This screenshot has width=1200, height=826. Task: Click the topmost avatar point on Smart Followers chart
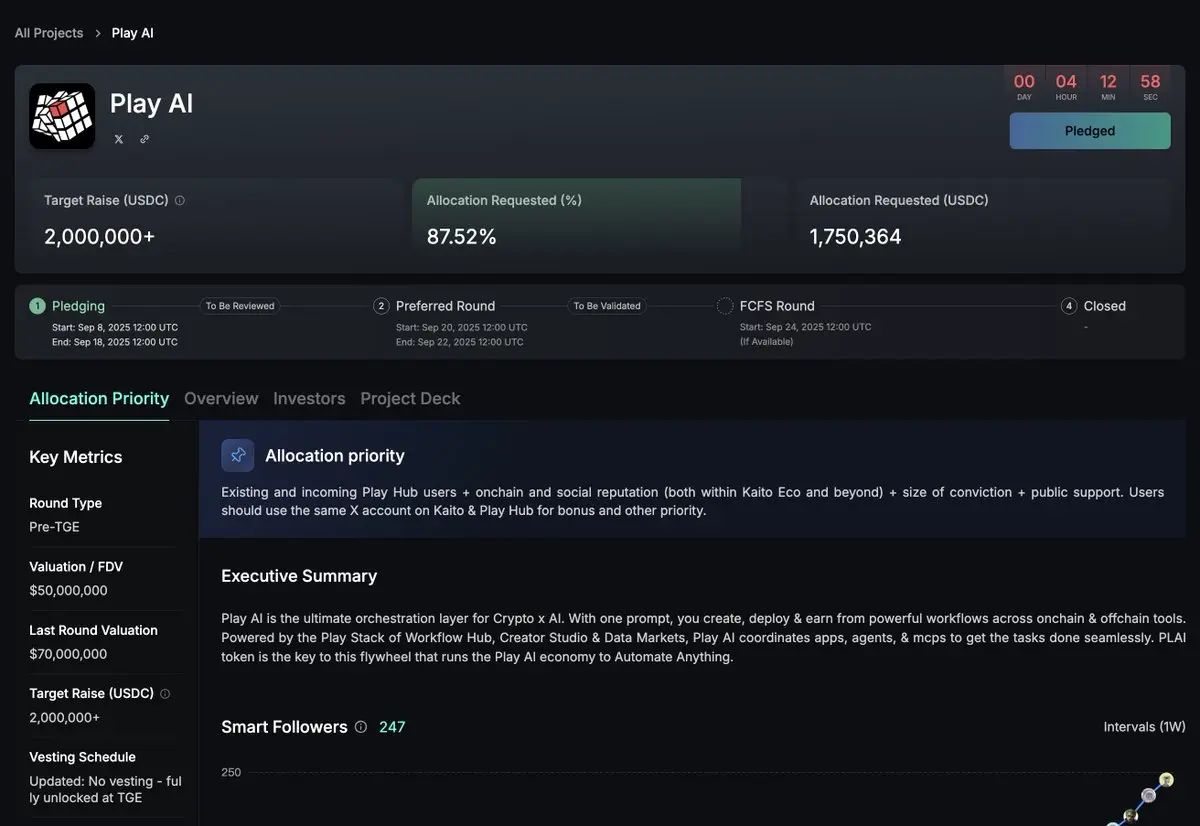click(x=1166, y=779)
